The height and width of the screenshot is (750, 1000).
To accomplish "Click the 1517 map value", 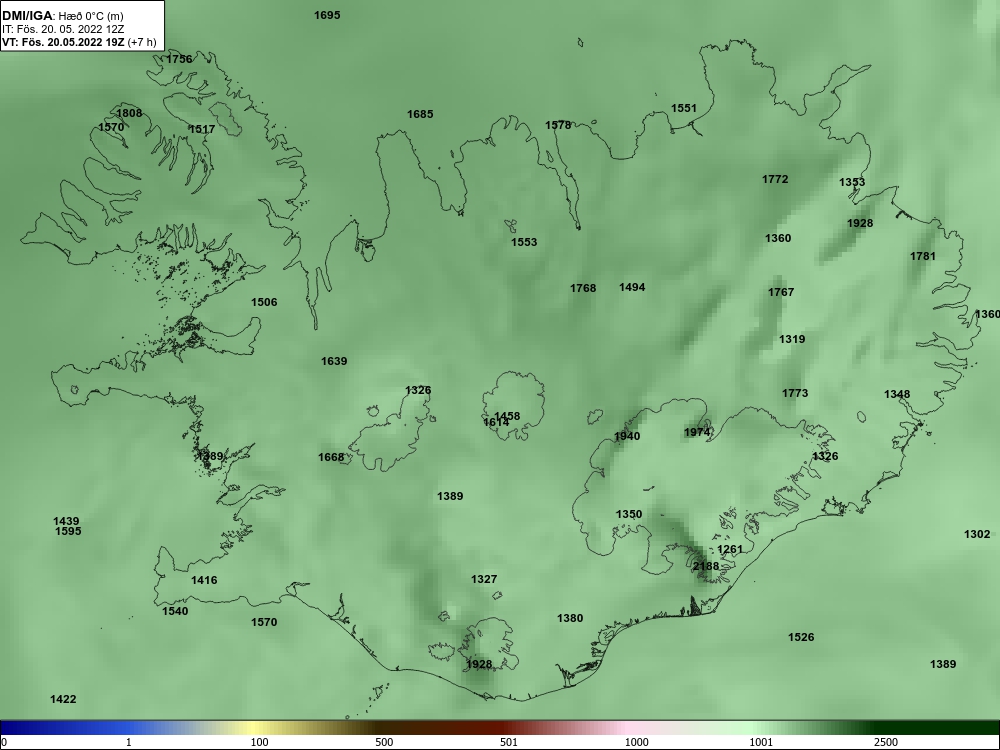I will [x=202, y=129].
